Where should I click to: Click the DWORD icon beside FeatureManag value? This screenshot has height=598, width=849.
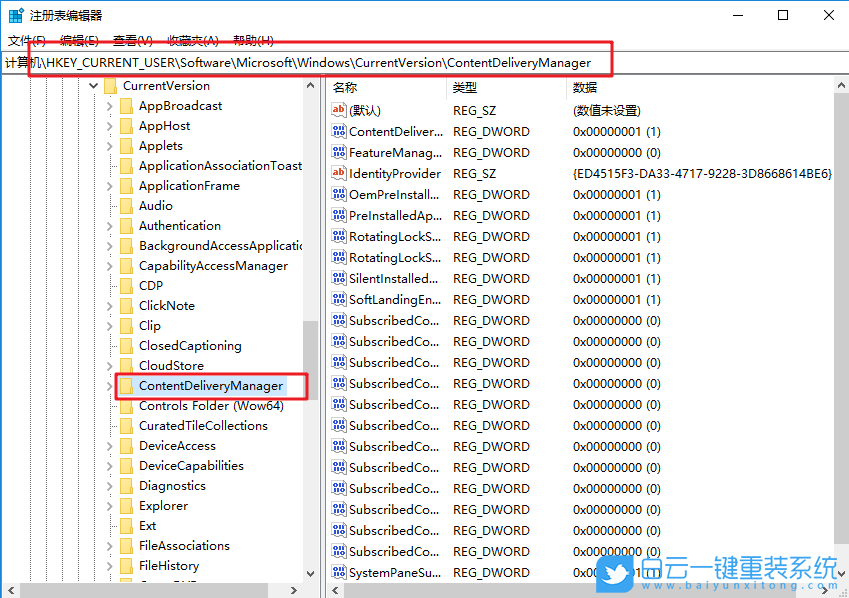tap(337, 152)
